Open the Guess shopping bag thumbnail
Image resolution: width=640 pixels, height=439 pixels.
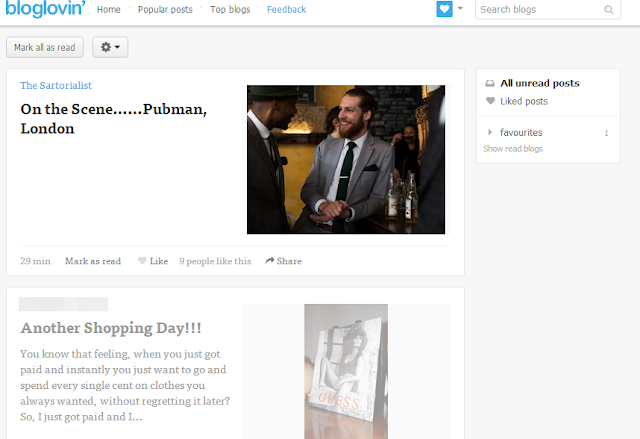tap(346, 371)
